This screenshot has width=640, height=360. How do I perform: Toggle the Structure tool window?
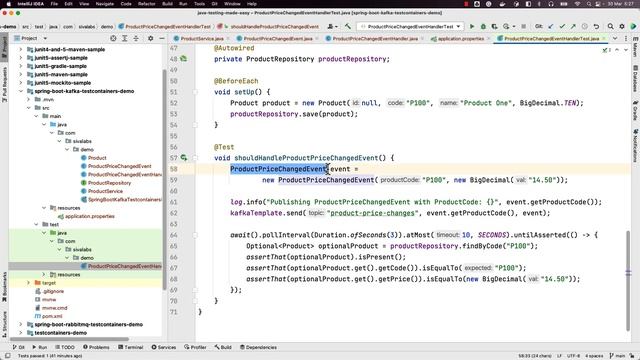pos(4,324)
